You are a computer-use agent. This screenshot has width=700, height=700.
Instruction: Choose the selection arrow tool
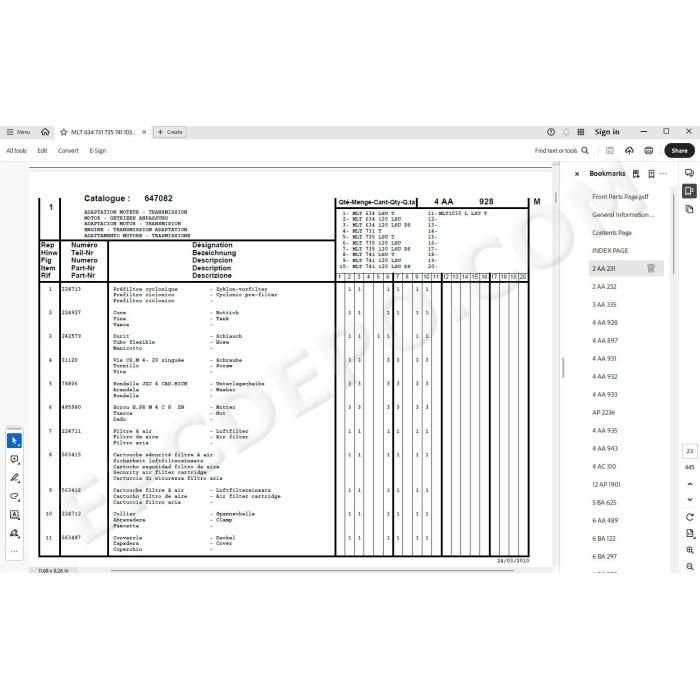point(14,441)
